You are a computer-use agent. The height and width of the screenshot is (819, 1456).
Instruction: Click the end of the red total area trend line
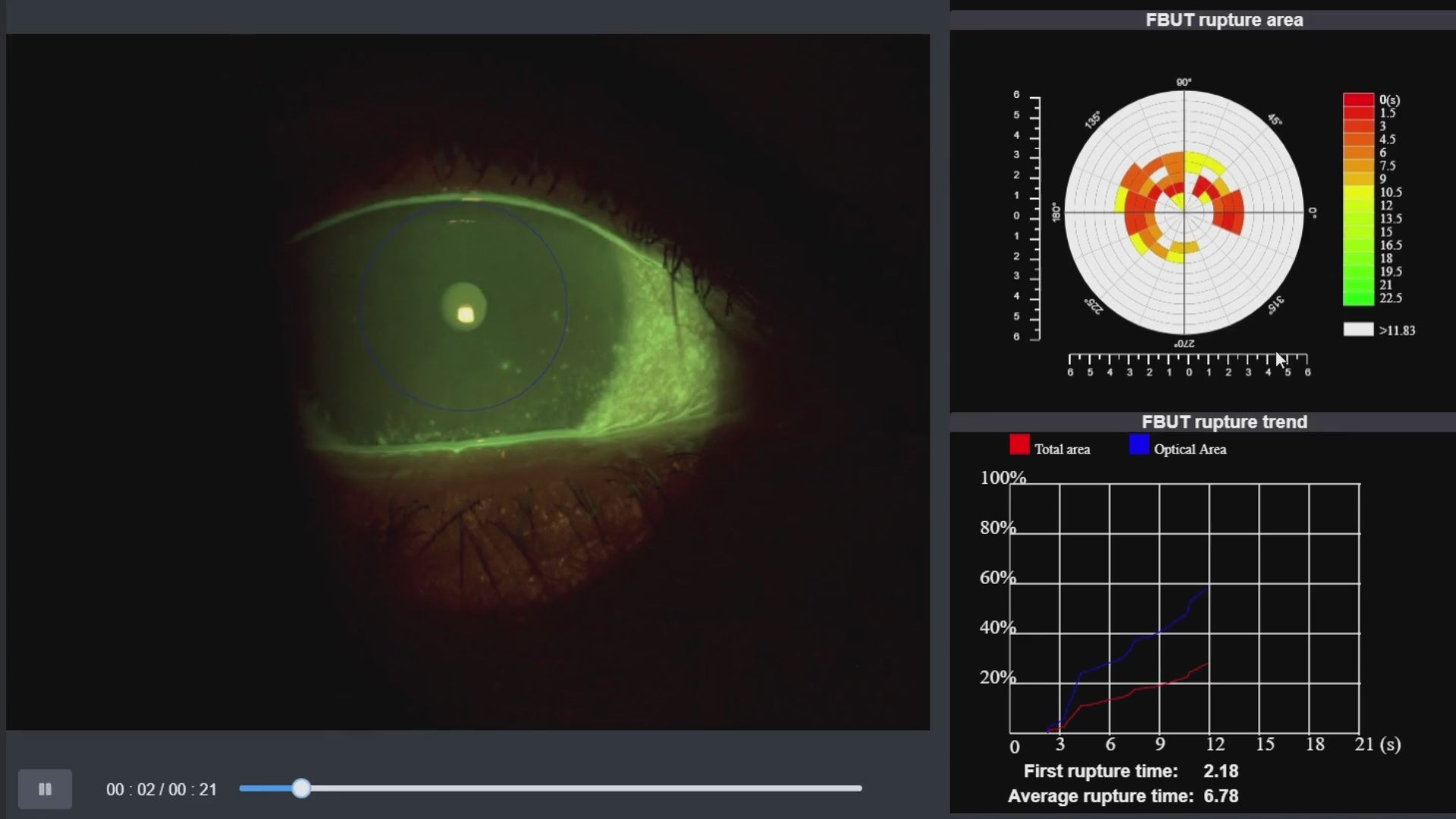(1208, 664)
